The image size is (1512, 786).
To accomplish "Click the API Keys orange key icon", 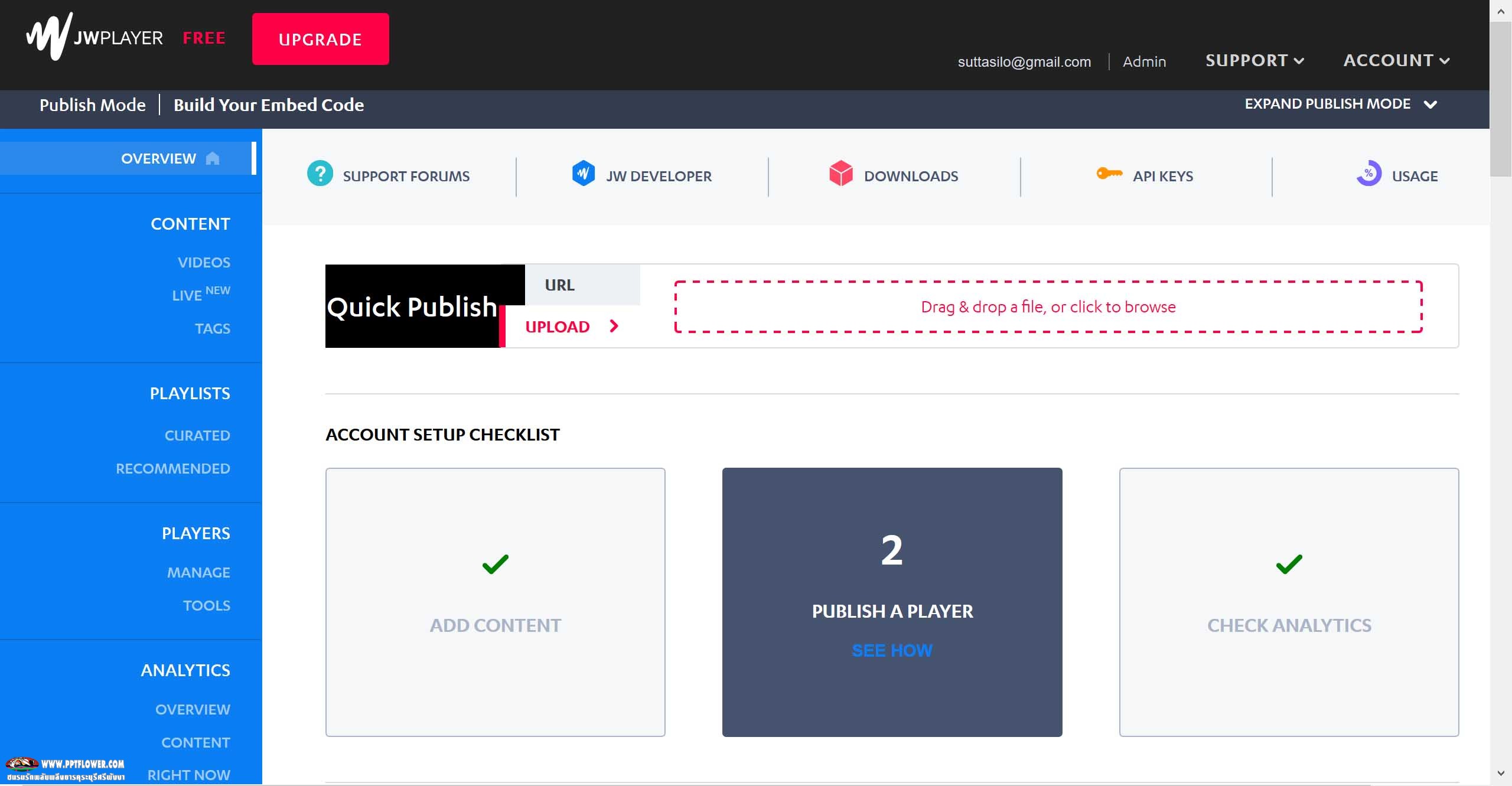I will [x=1109, y=174].
